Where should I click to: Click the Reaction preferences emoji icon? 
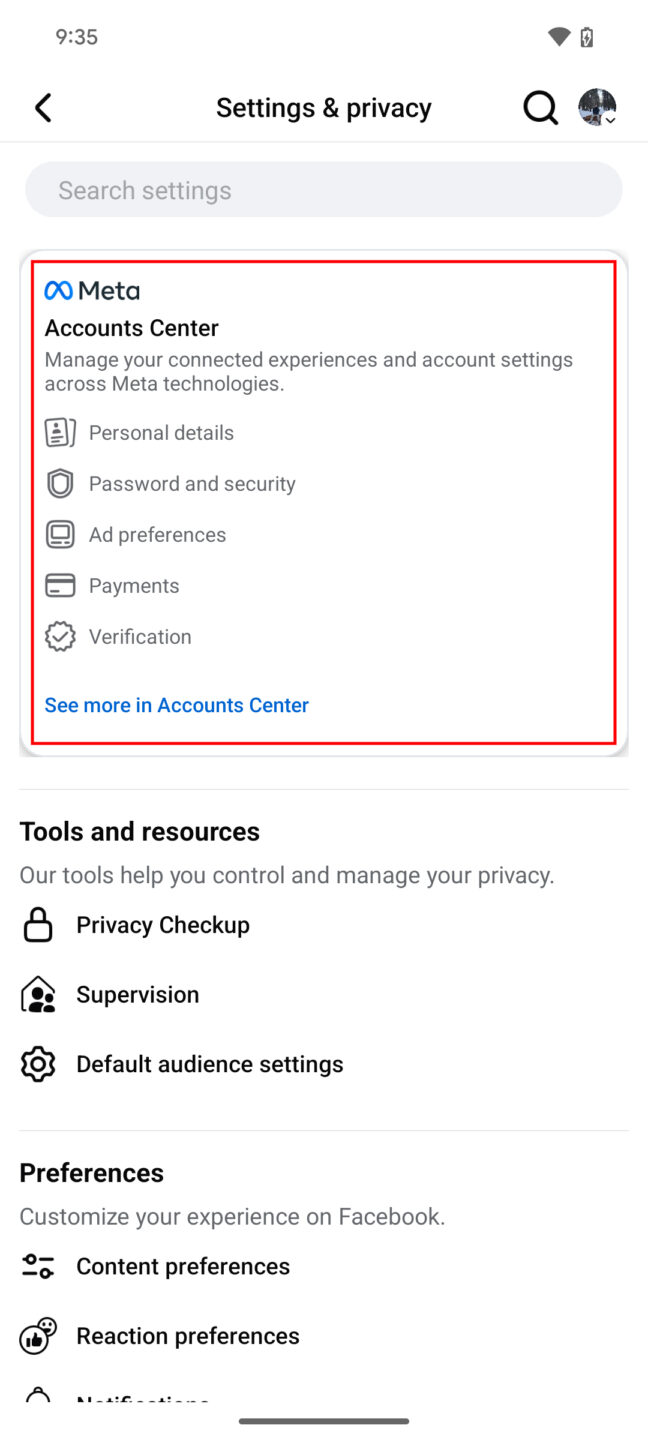(37, 1335)
